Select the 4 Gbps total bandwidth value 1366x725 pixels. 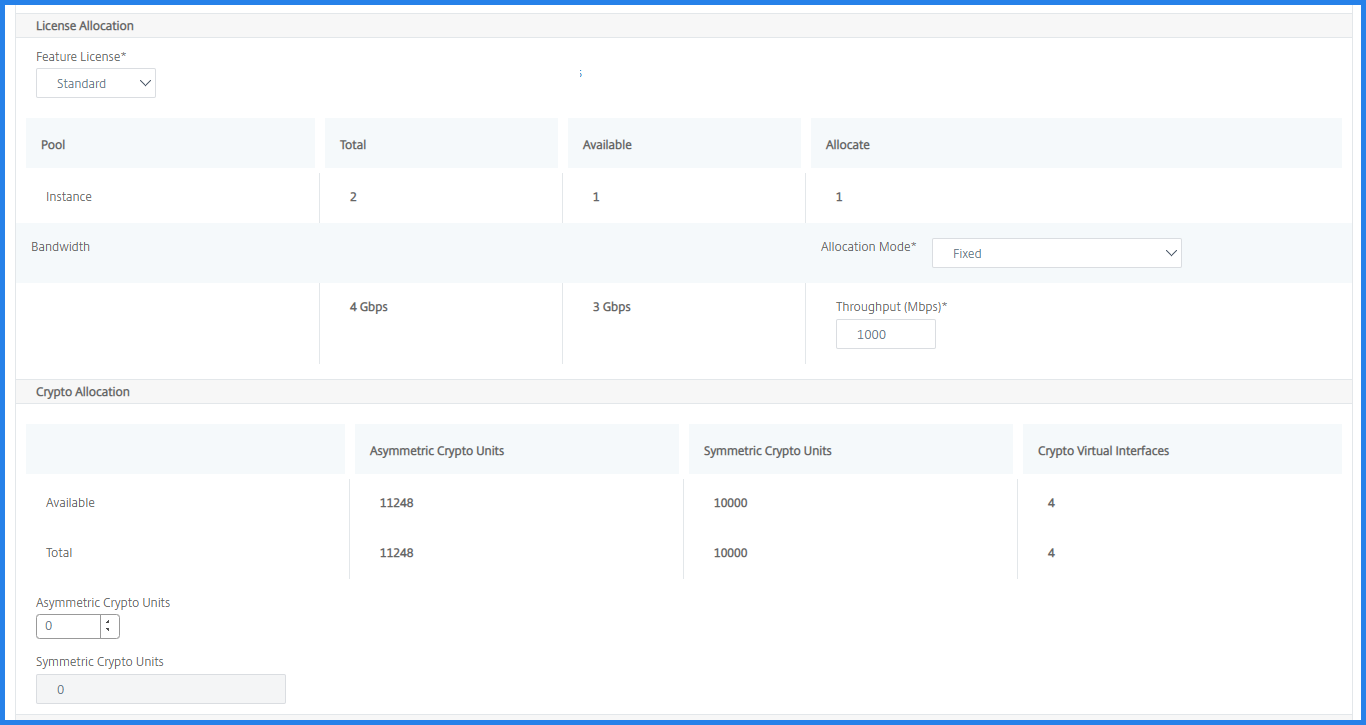pos(369,306)
